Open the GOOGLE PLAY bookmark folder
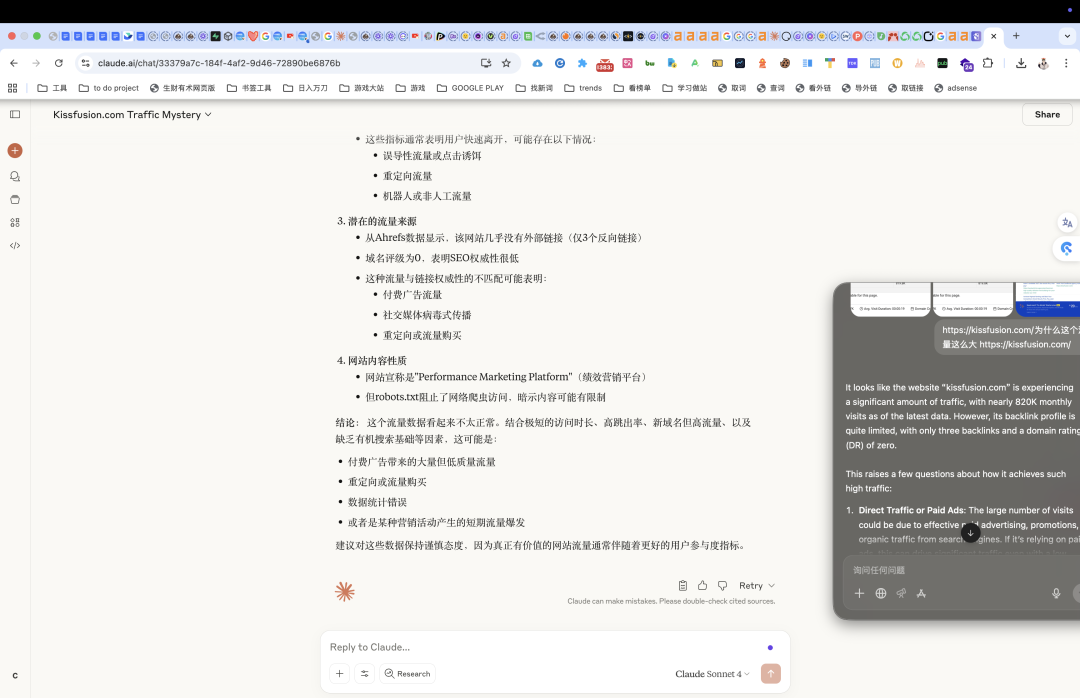This screenshot has width=1080, height=698. pos(470,88)
